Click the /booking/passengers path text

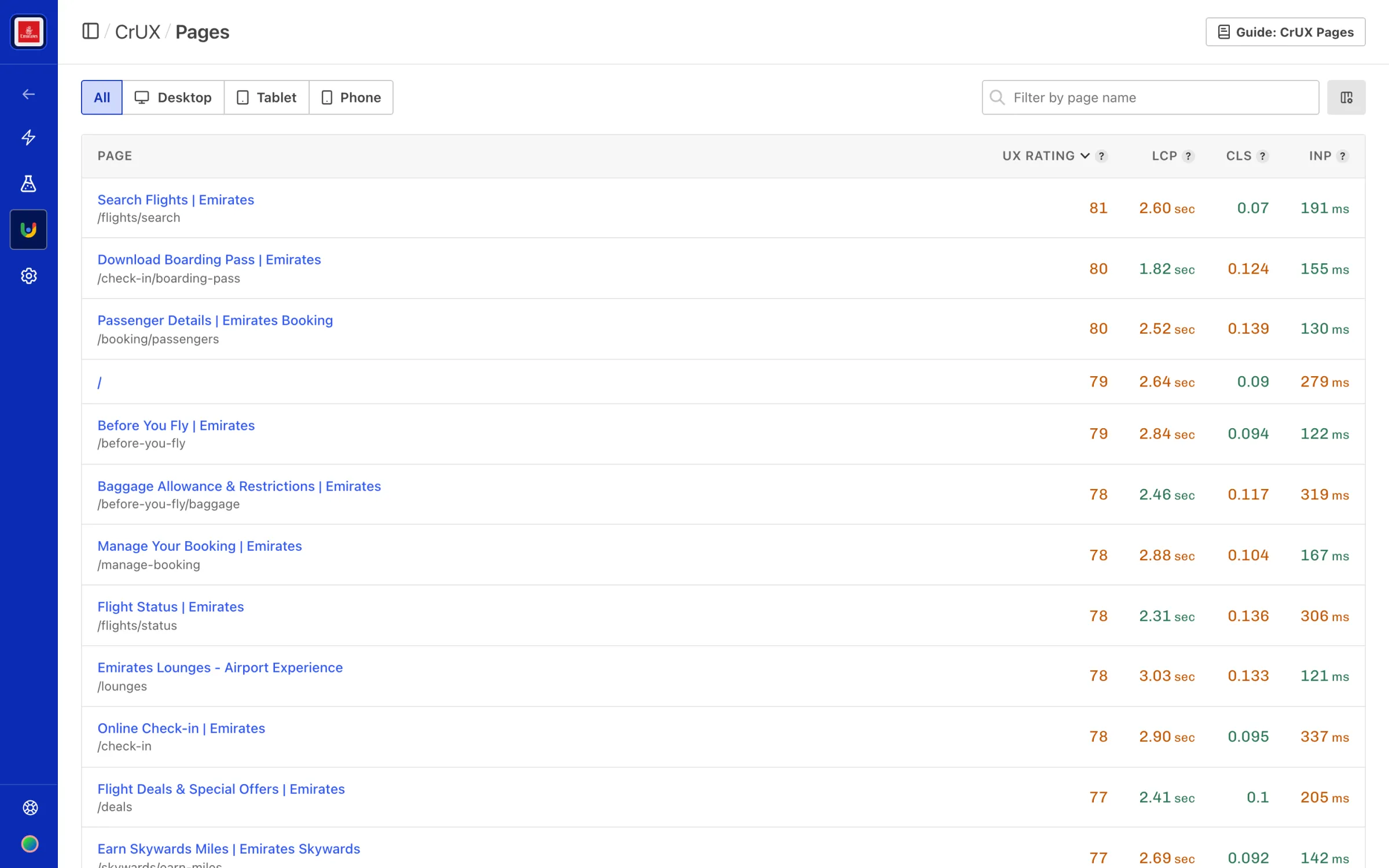pos(158,339)
